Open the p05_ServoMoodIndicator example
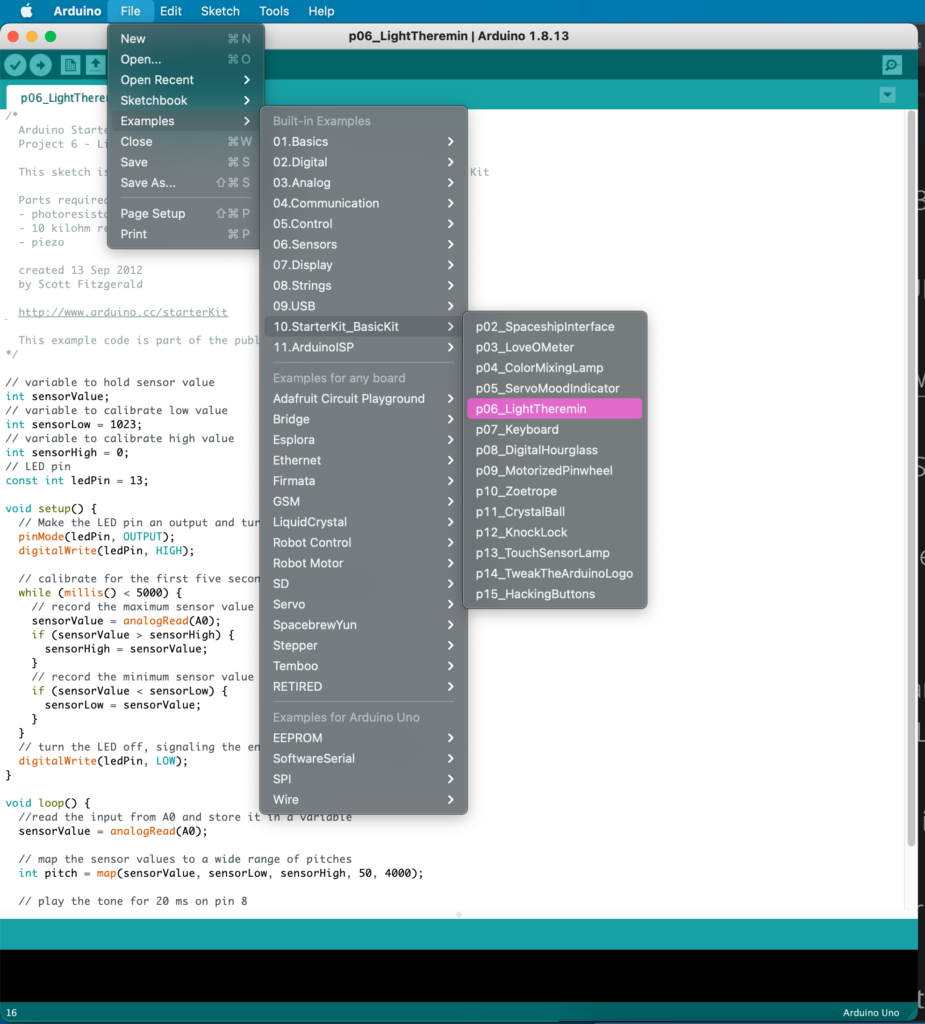 pyautogui.click(x=555, y=389)
